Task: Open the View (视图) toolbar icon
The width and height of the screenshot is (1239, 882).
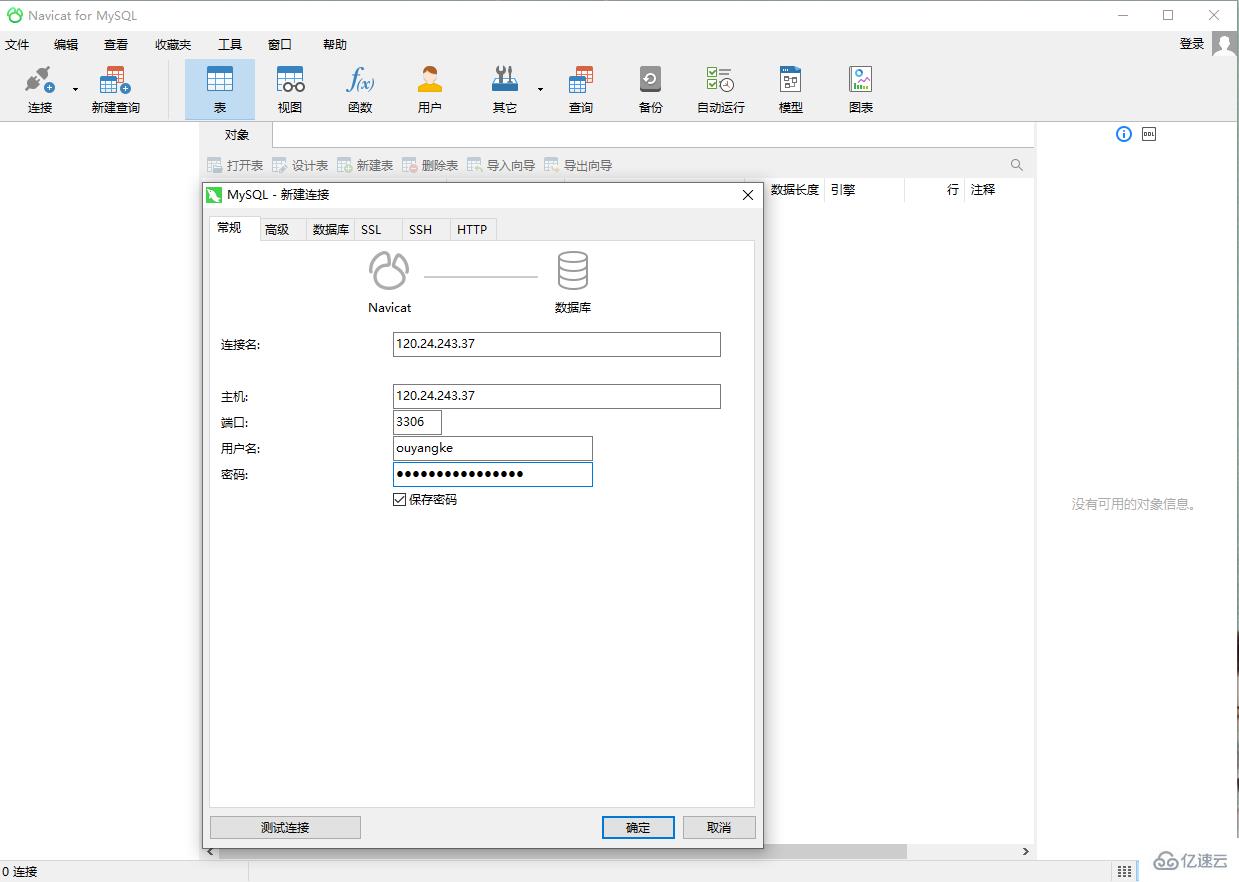Action: (290, 90)
